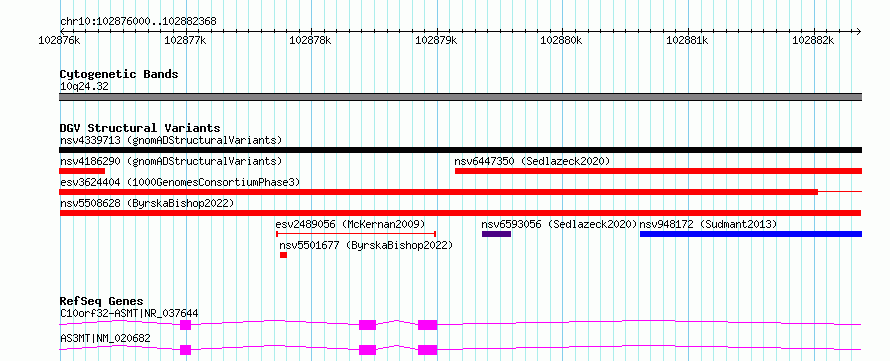
Task: Click the DGV Structural Variants track title
Action: click(140, 128)
